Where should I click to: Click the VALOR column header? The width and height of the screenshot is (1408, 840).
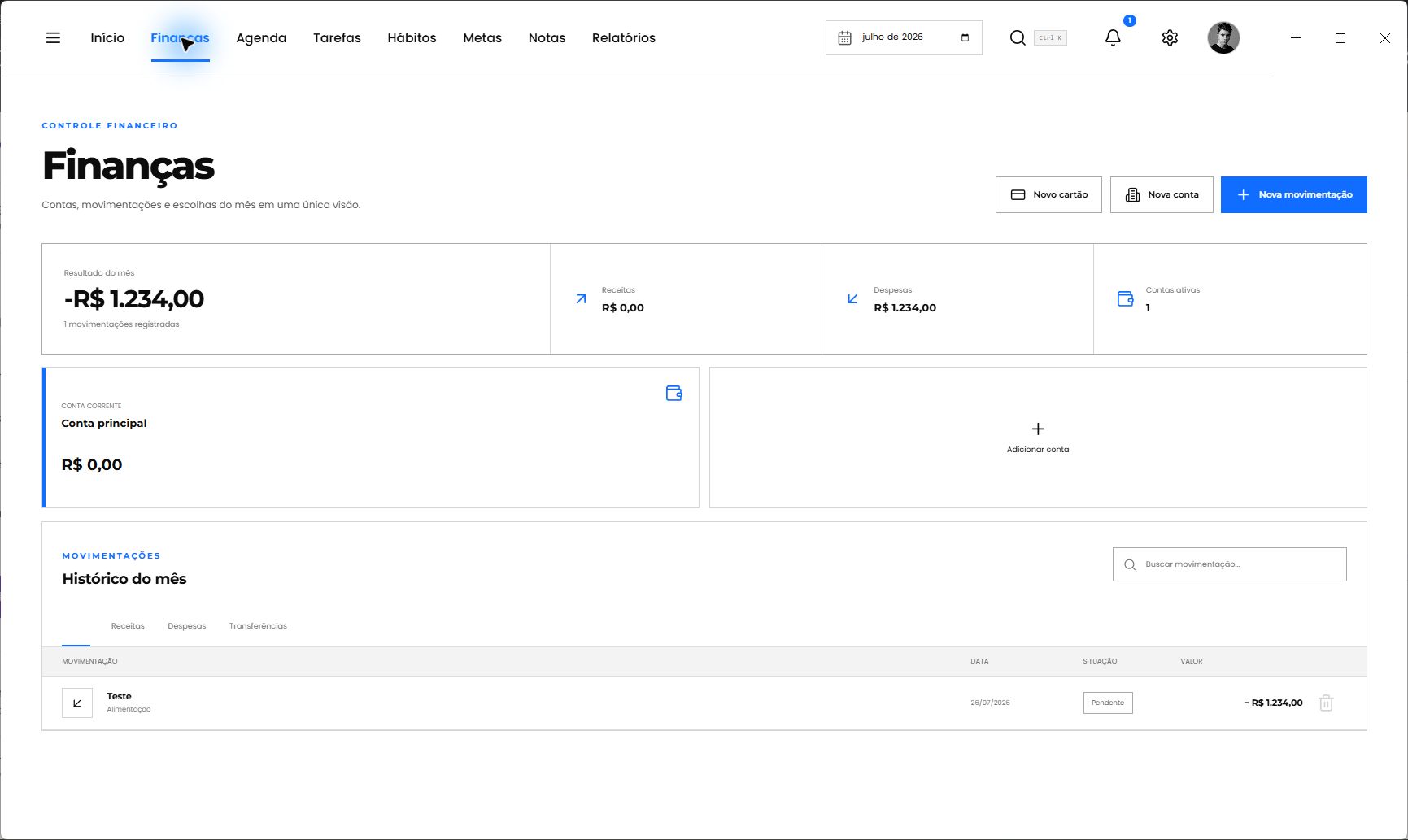1192,661
